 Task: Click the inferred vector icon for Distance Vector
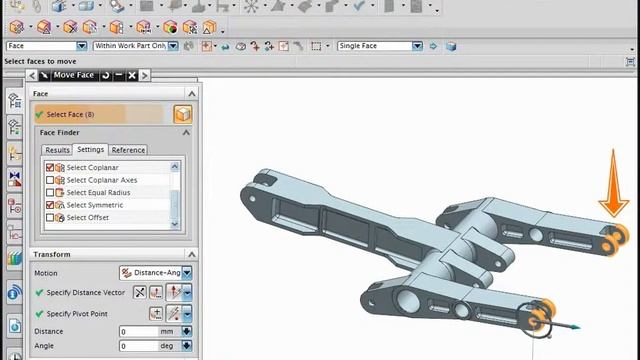point(174,292)
